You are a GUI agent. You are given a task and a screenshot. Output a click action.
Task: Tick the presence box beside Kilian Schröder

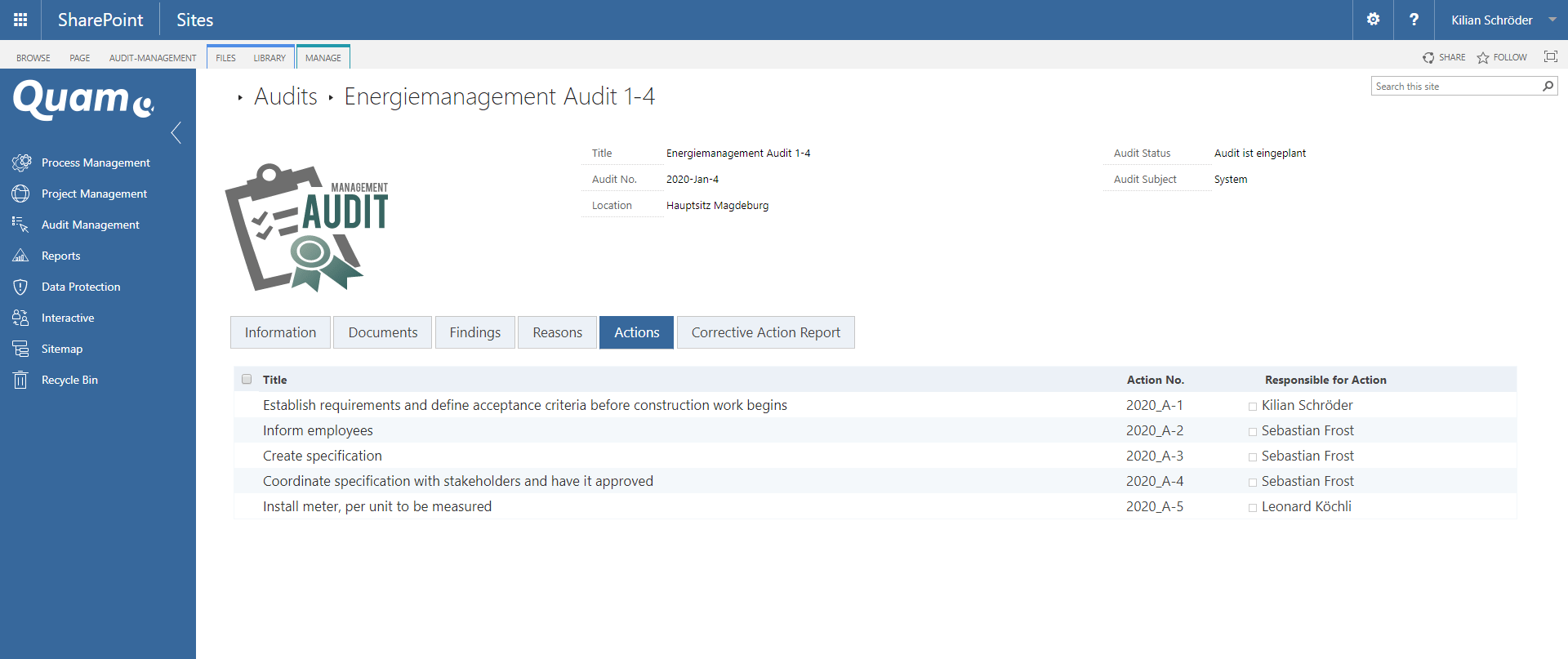1253,407
